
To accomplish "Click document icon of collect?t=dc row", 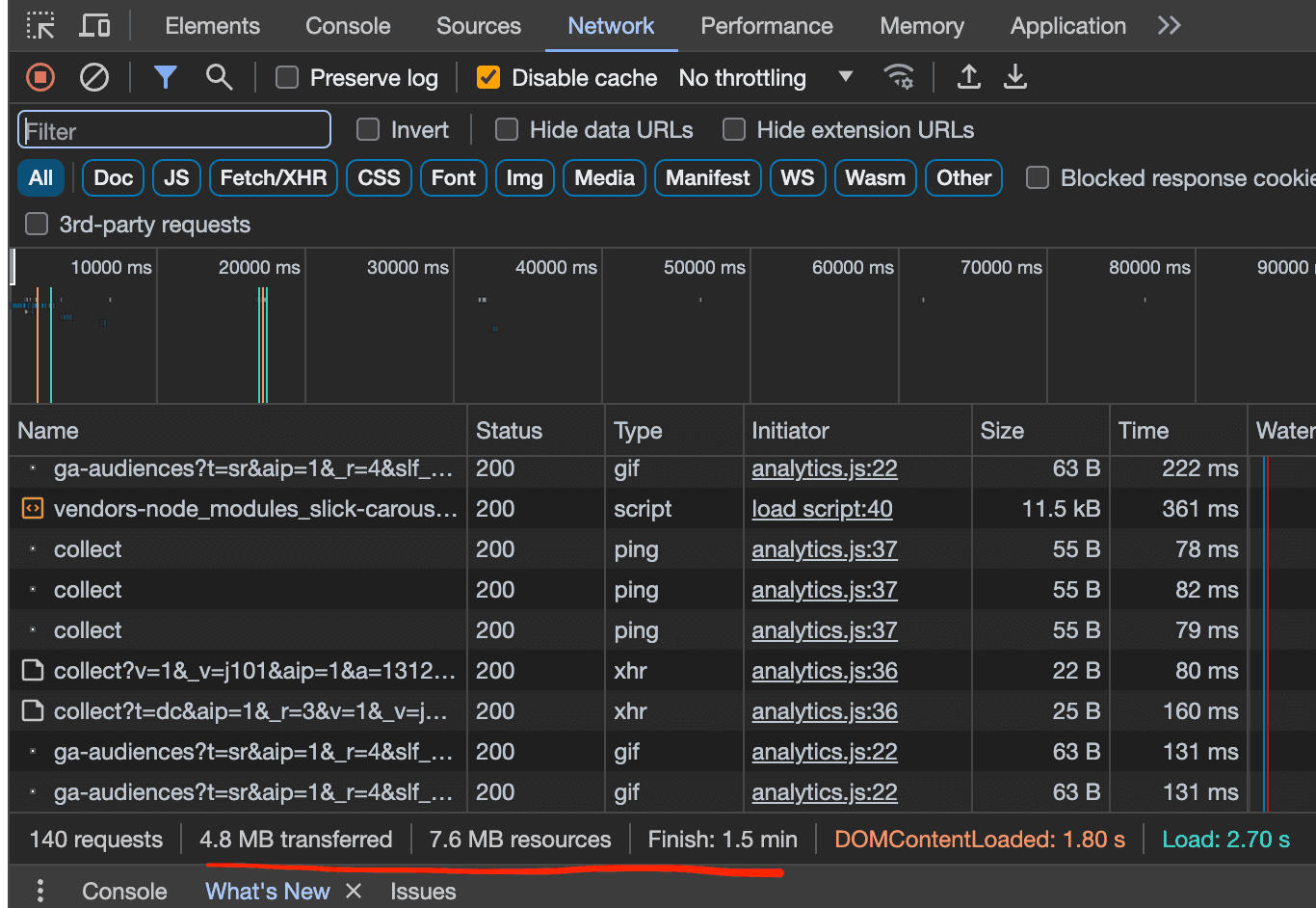I will (33, 710).
